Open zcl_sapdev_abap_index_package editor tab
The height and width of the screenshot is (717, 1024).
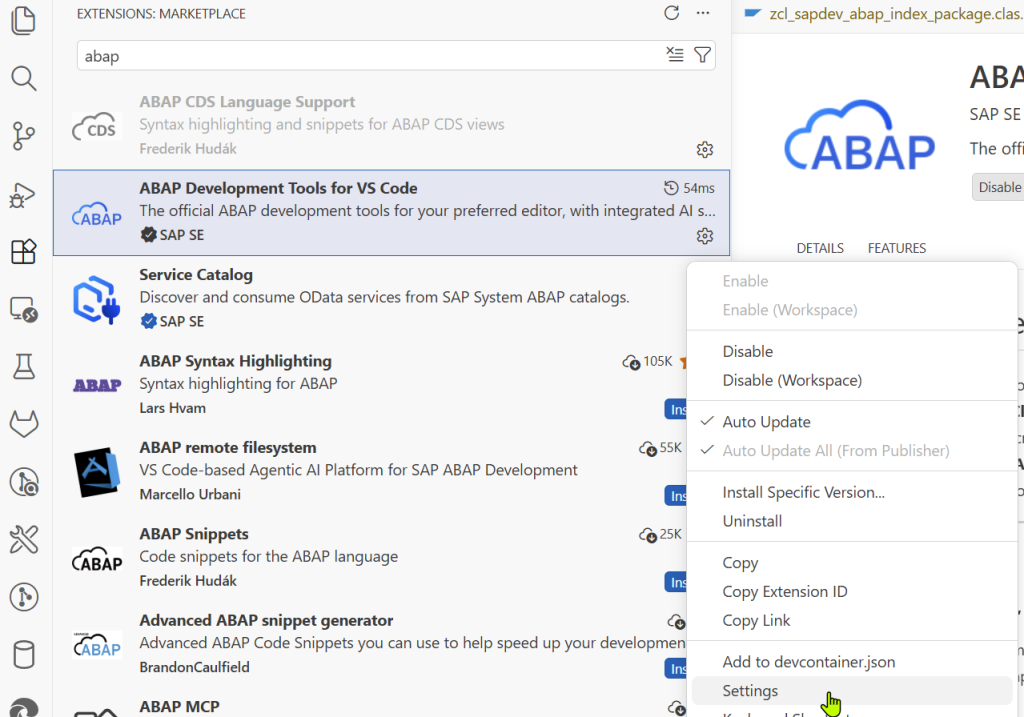tap(884, 14)
